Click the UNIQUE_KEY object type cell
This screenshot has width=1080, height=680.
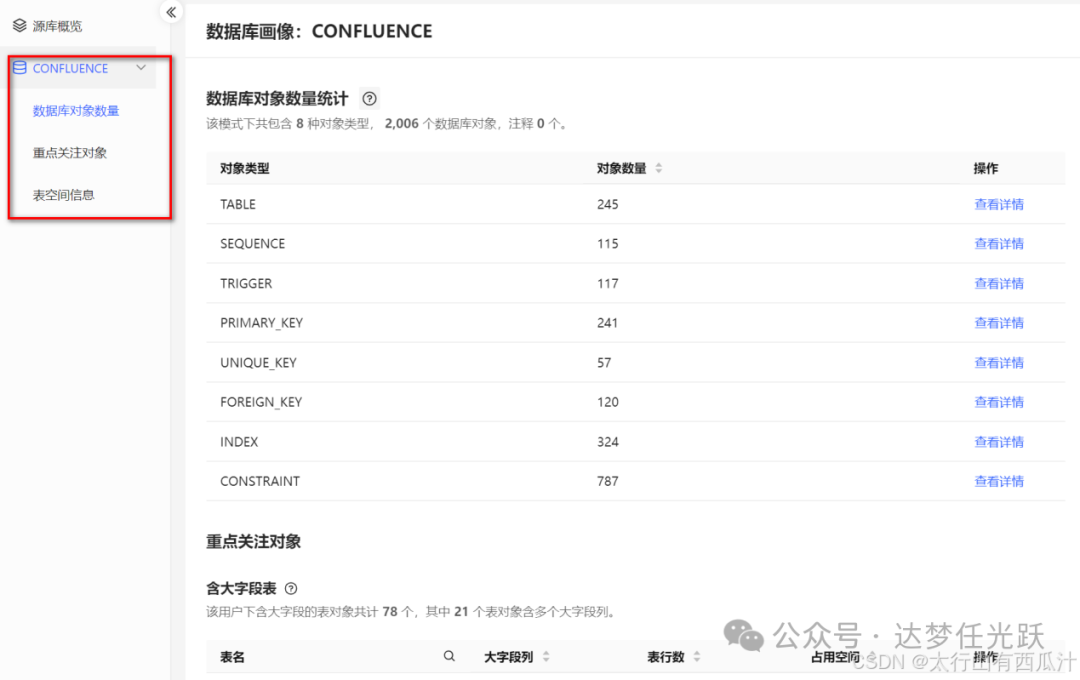coord(258,362)
